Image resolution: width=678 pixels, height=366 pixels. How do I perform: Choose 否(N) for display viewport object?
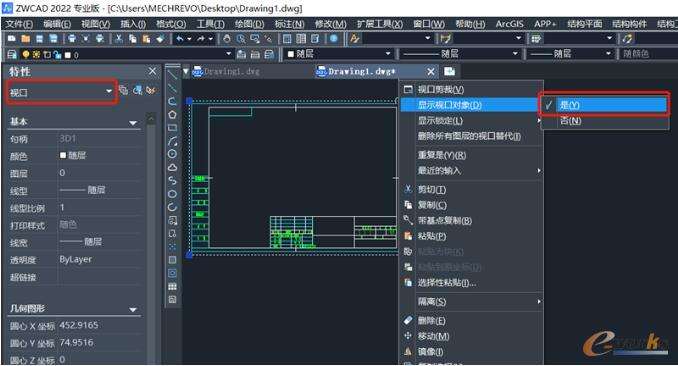[604, 121]
